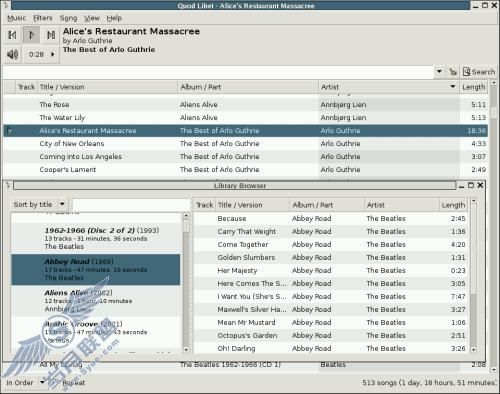Screen dimensions: 500x394
Task: Click main song list scroll-down arrow
Action: click(x=494, y=369)
